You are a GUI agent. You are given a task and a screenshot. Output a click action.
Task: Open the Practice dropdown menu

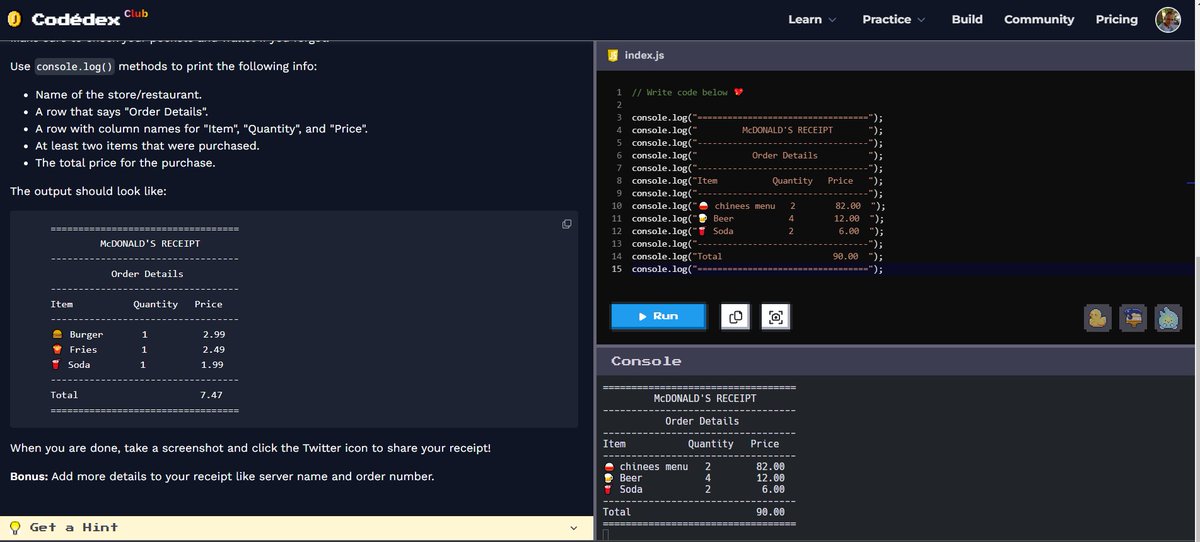coord(894,19)
